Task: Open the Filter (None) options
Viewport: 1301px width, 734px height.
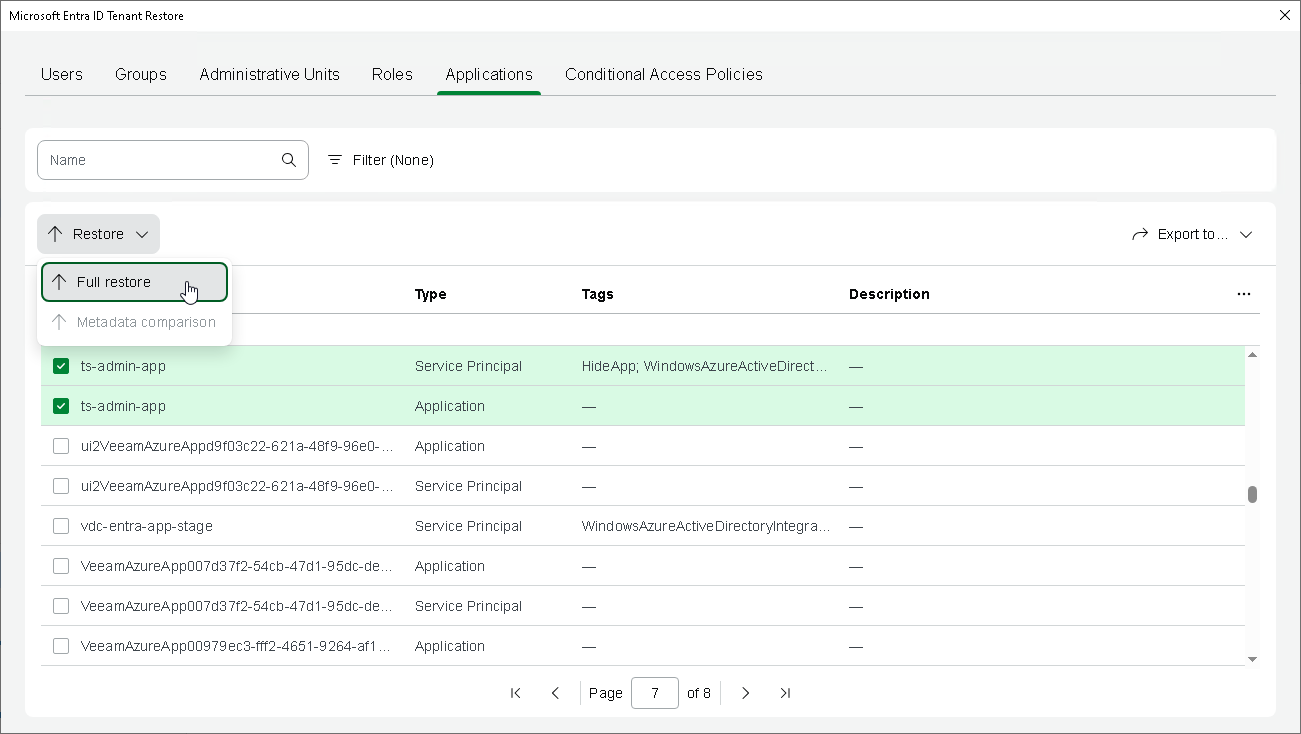Action: coord(381,160)
